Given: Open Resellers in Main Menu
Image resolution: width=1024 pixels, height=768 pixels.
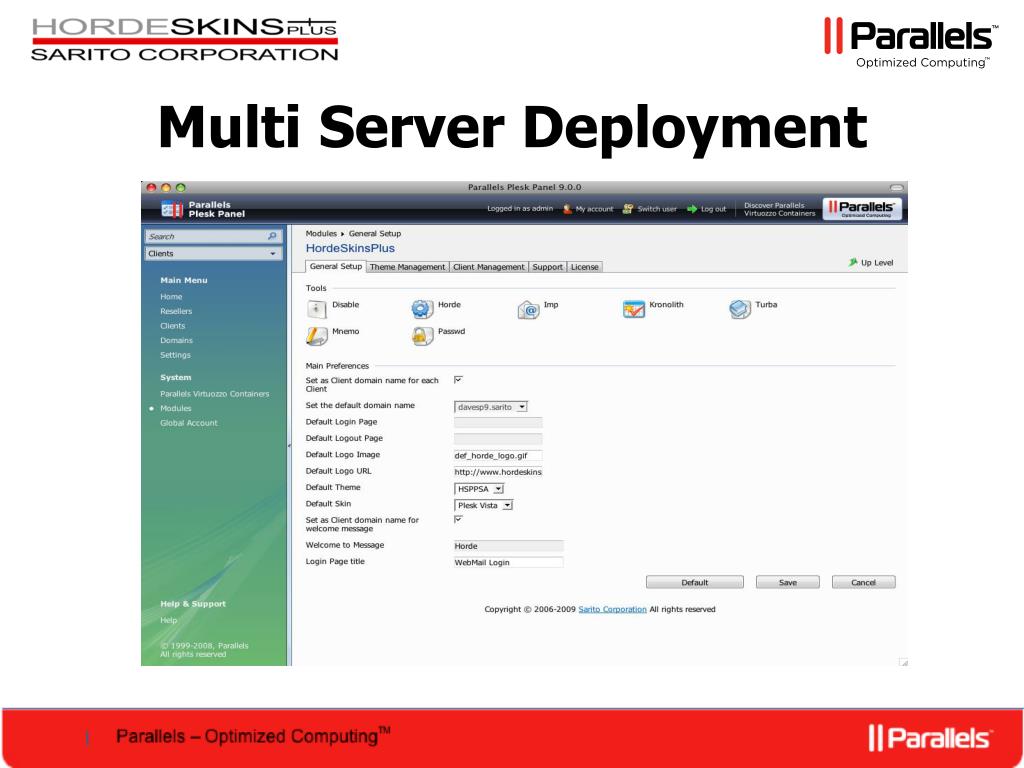Looking at the screenshot, I should (x=176, y=311).
